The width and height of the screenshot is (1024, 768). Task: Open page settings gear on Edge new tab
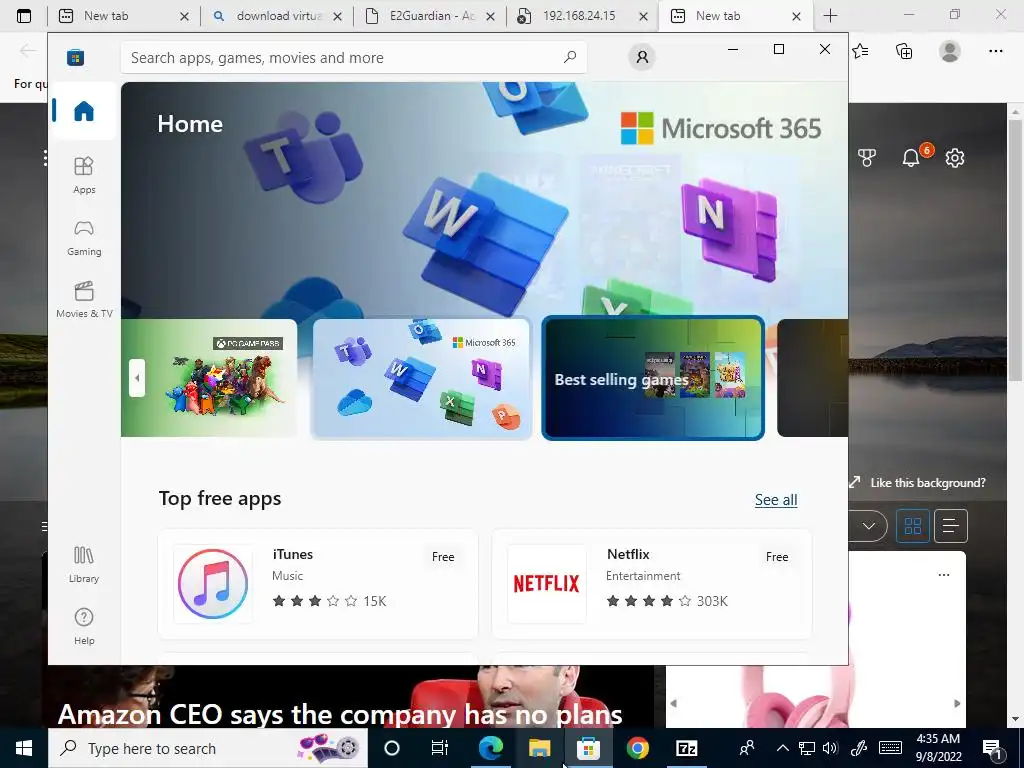point(955,157)
